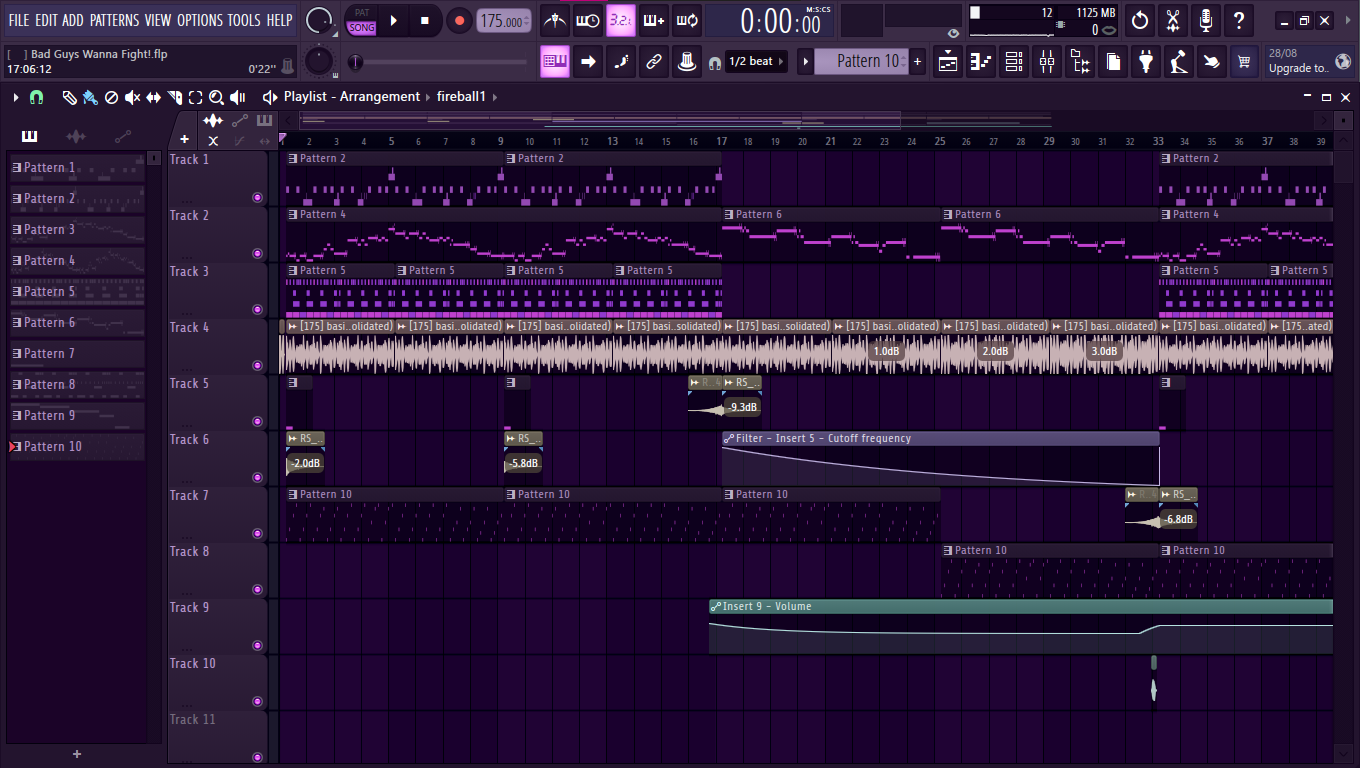Open the OPTIONS menu
1360x768 pixels.
coord(200,20)
